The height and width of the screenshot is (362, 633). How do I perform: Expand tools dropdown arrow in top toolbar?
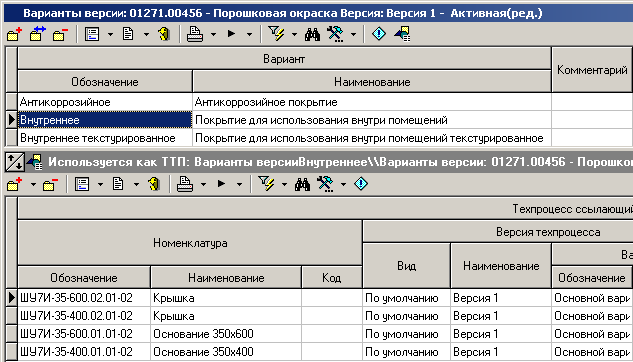tap(354, 35)
